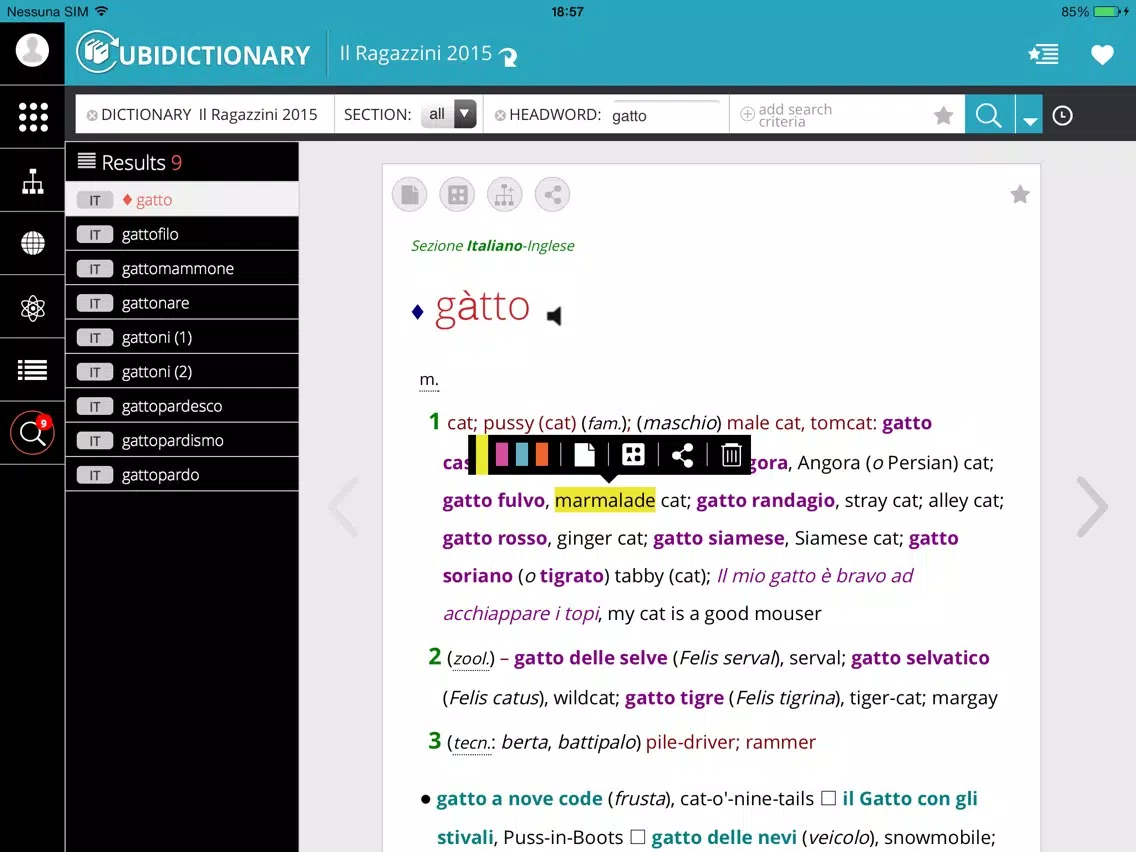1136x852 pixels.
Task: Select result gattopardesco
Action: [182, 406]
